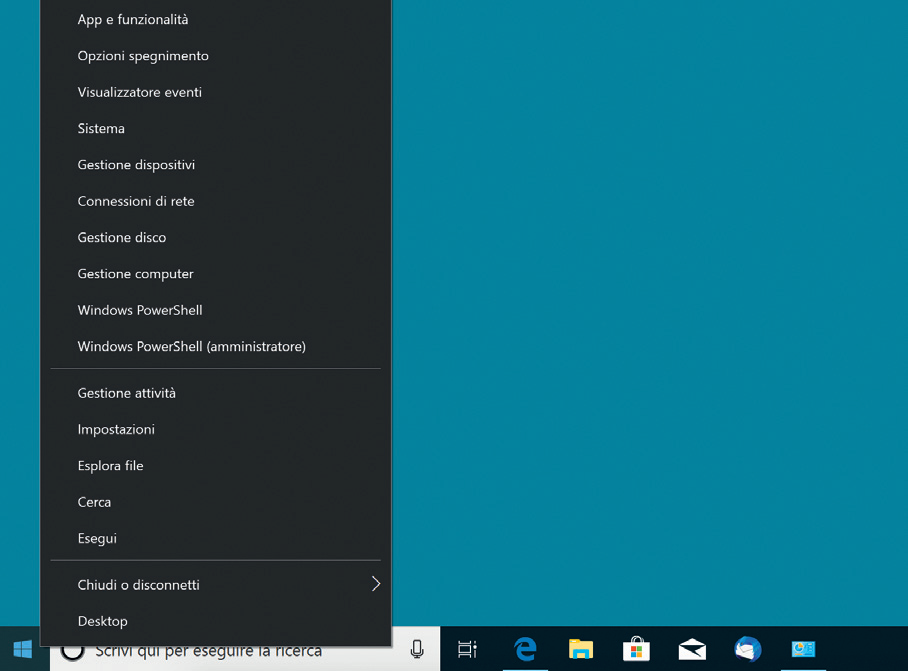Launch Thunderbird from taskbar
908x671 pixels.
(x=748, y=650)
